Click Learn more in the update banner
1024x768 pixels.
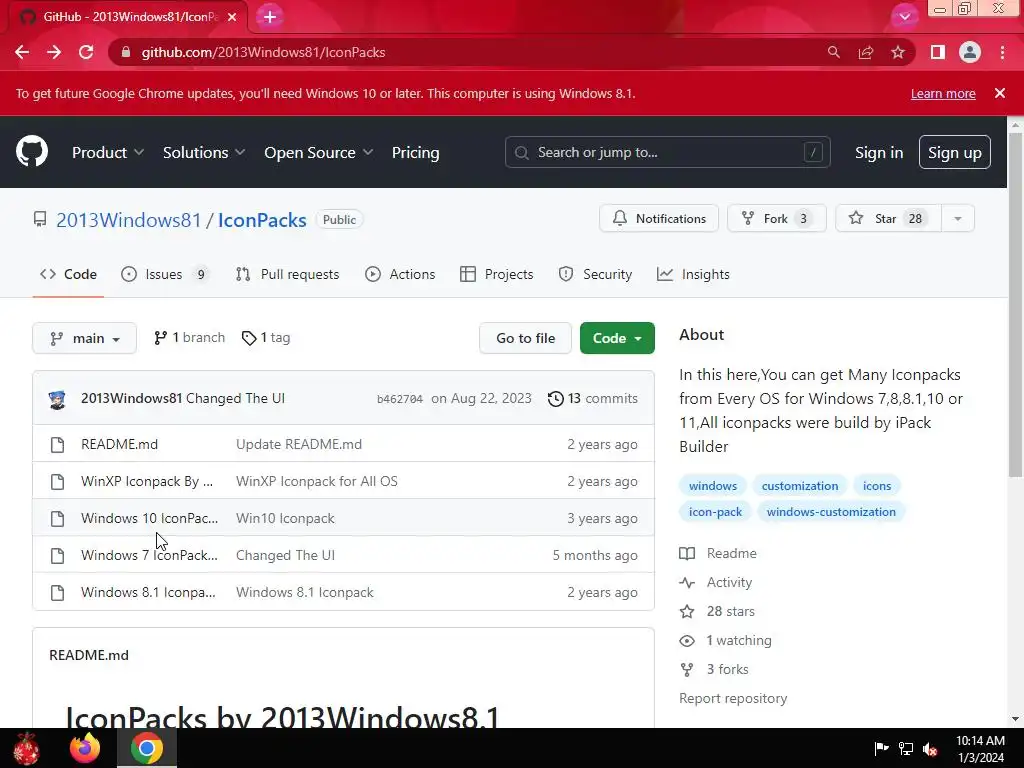click(x=943, y=93)
